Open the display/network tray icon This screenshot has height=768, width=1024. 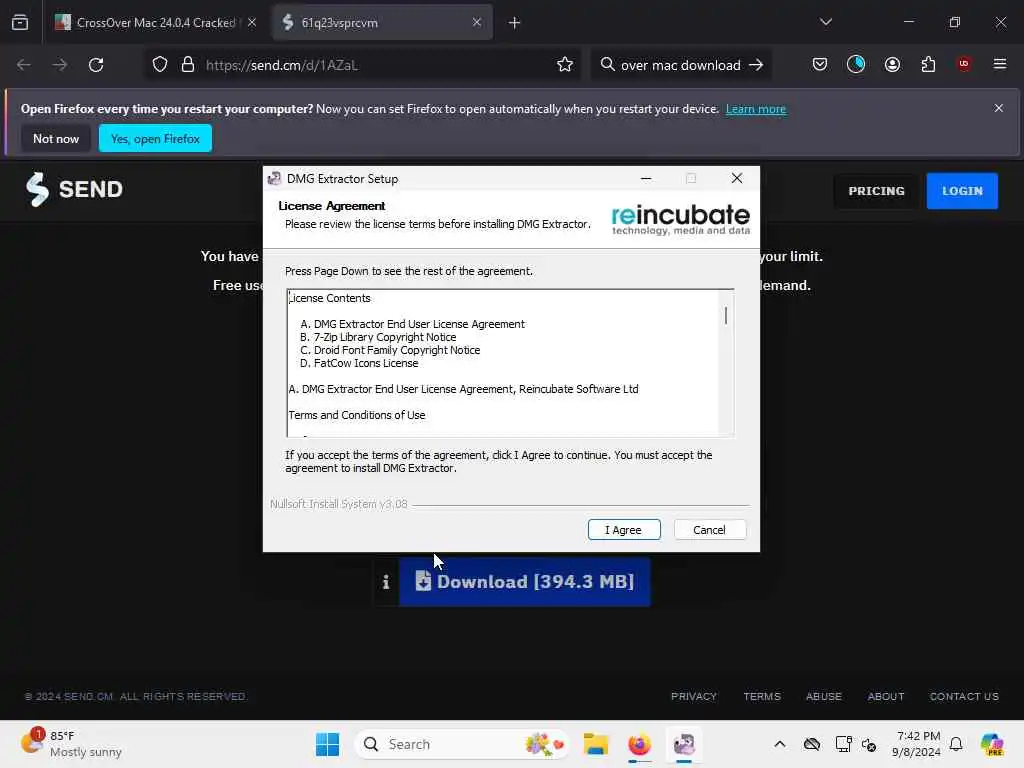(x=843, y=744)
